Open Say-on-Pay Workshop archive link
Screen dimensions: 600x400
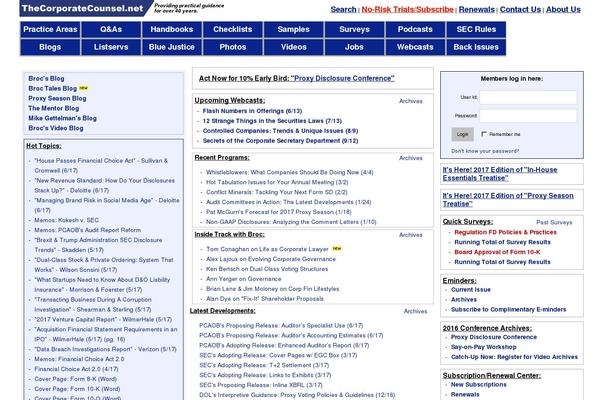click(x=484, y=347)
